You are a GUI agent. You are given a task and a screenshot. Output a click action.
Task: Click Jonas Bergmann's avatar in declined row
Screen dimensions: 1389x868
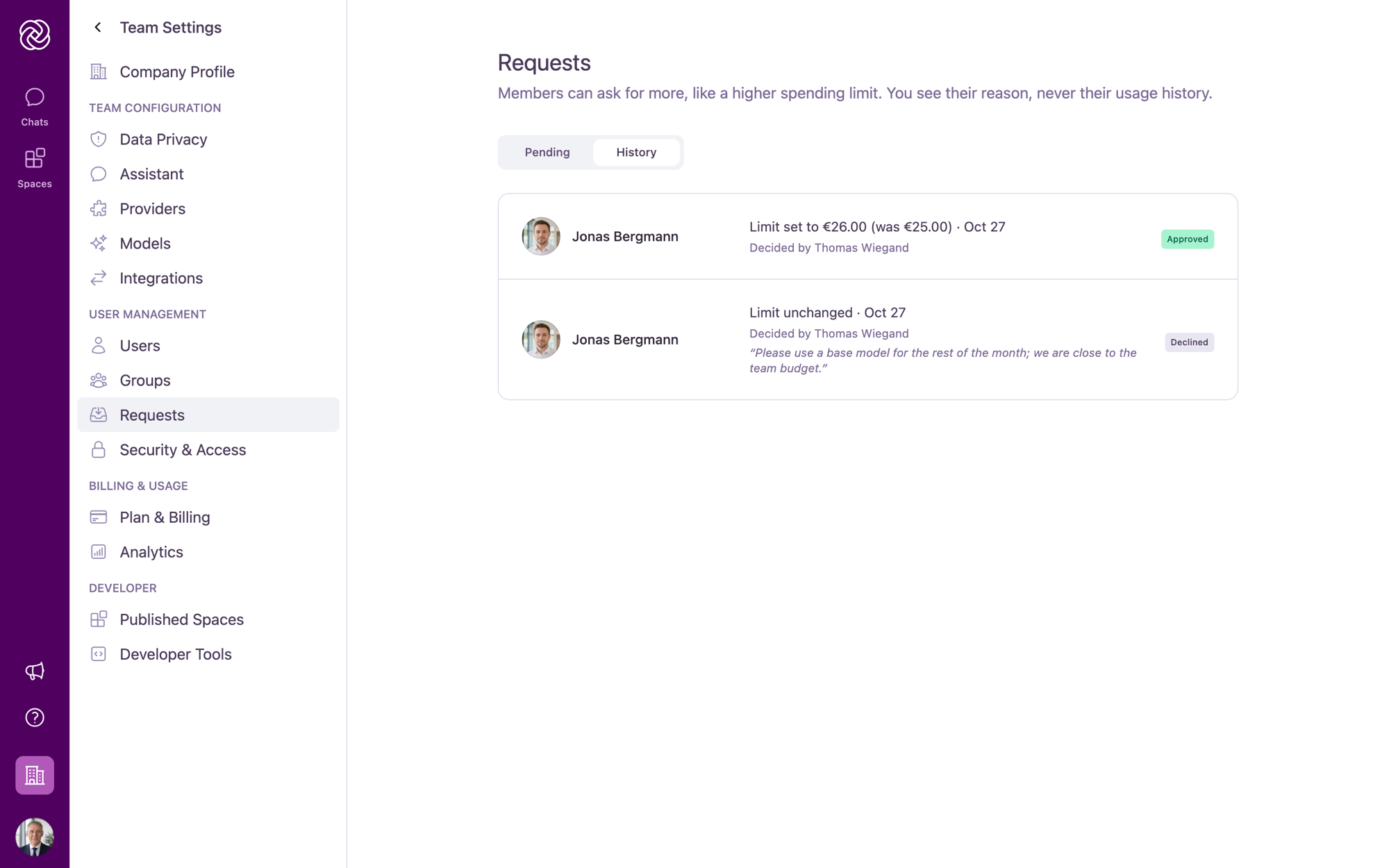(x=541, y=340)
